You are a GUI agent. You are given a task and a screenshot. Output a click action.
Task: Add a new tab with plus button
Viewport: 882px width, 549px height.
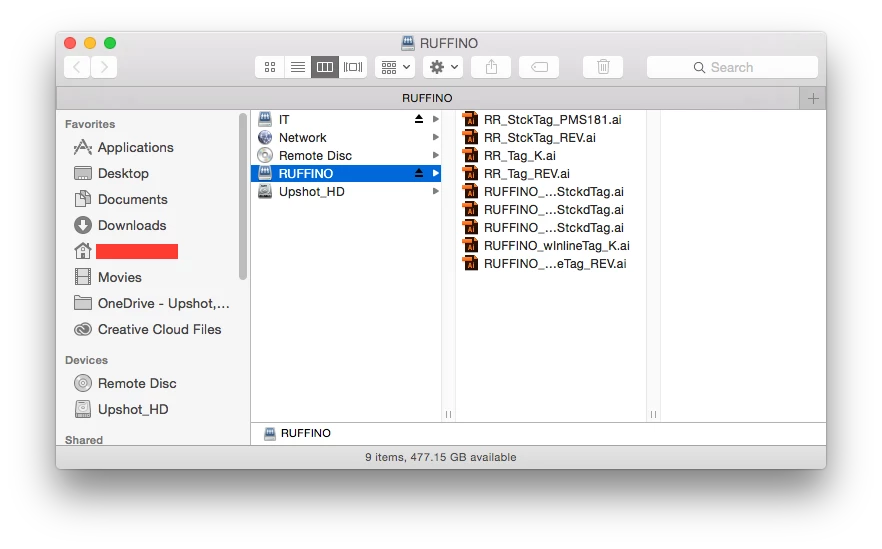(x=813, y=98)
